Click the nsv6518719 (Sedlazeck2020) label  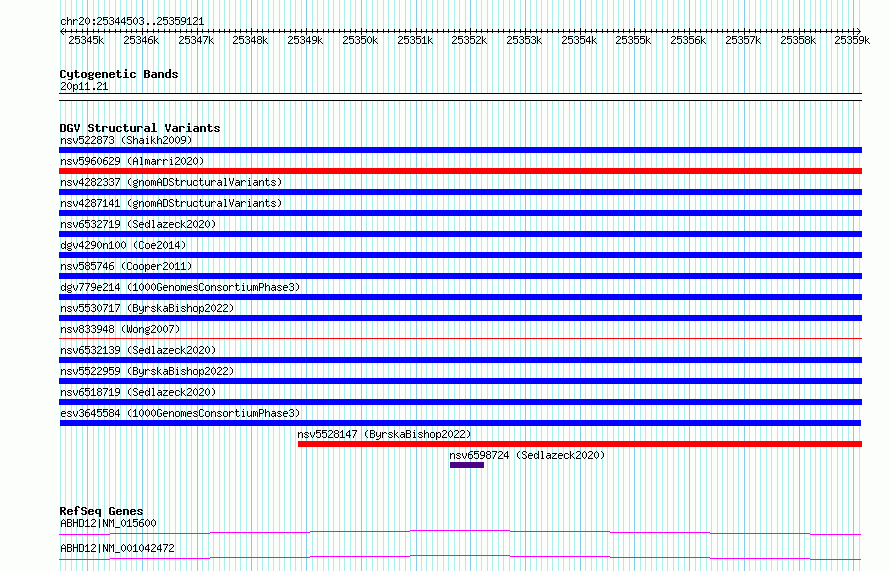138,392
